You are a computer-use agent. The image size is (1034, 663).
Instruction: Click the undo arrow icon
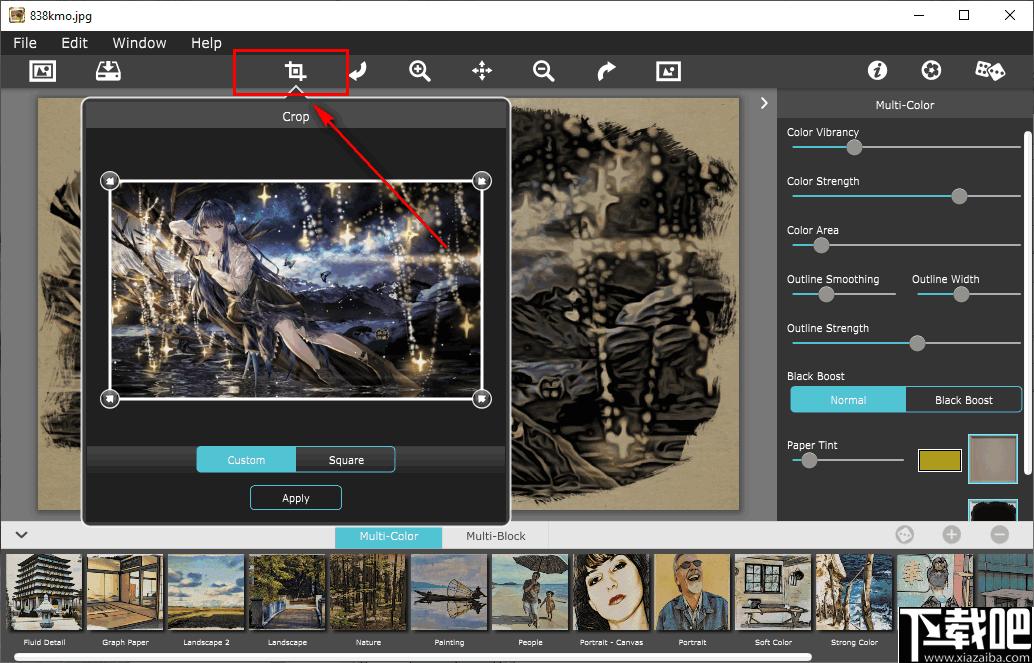point(358,71)
